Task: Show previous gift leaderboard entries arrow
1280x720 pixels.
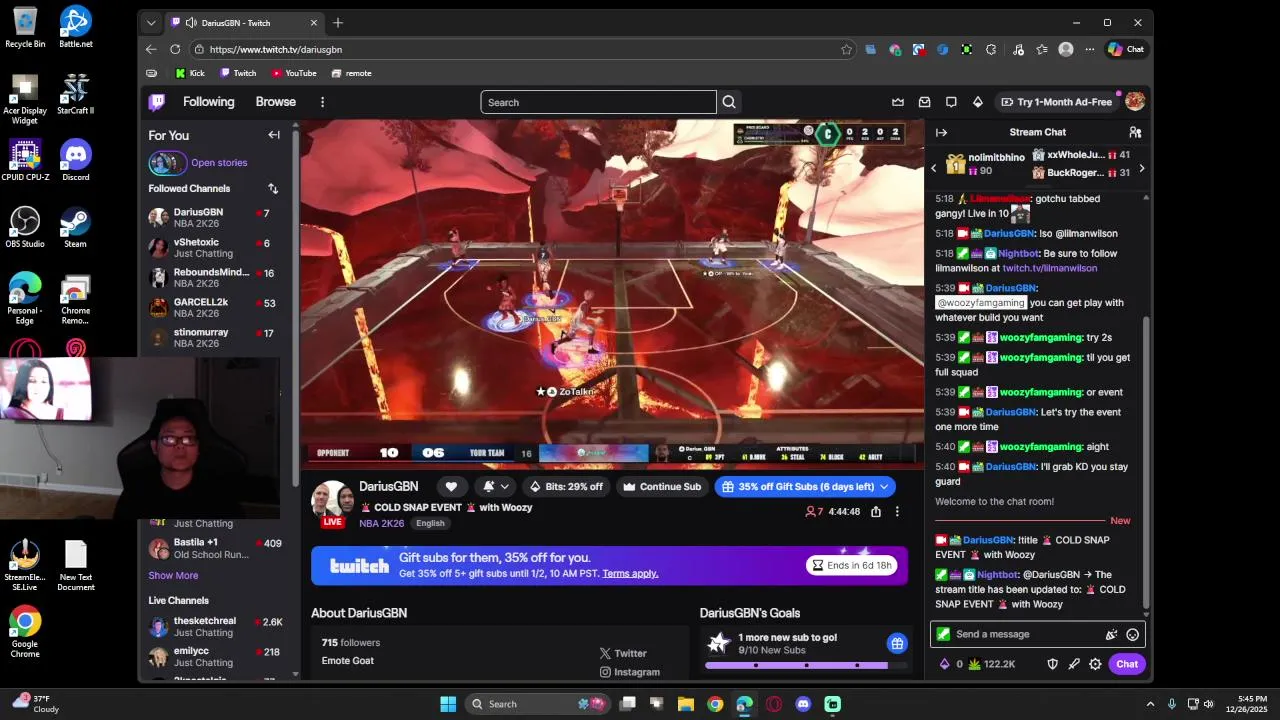Action: click(x=934, y=168)
